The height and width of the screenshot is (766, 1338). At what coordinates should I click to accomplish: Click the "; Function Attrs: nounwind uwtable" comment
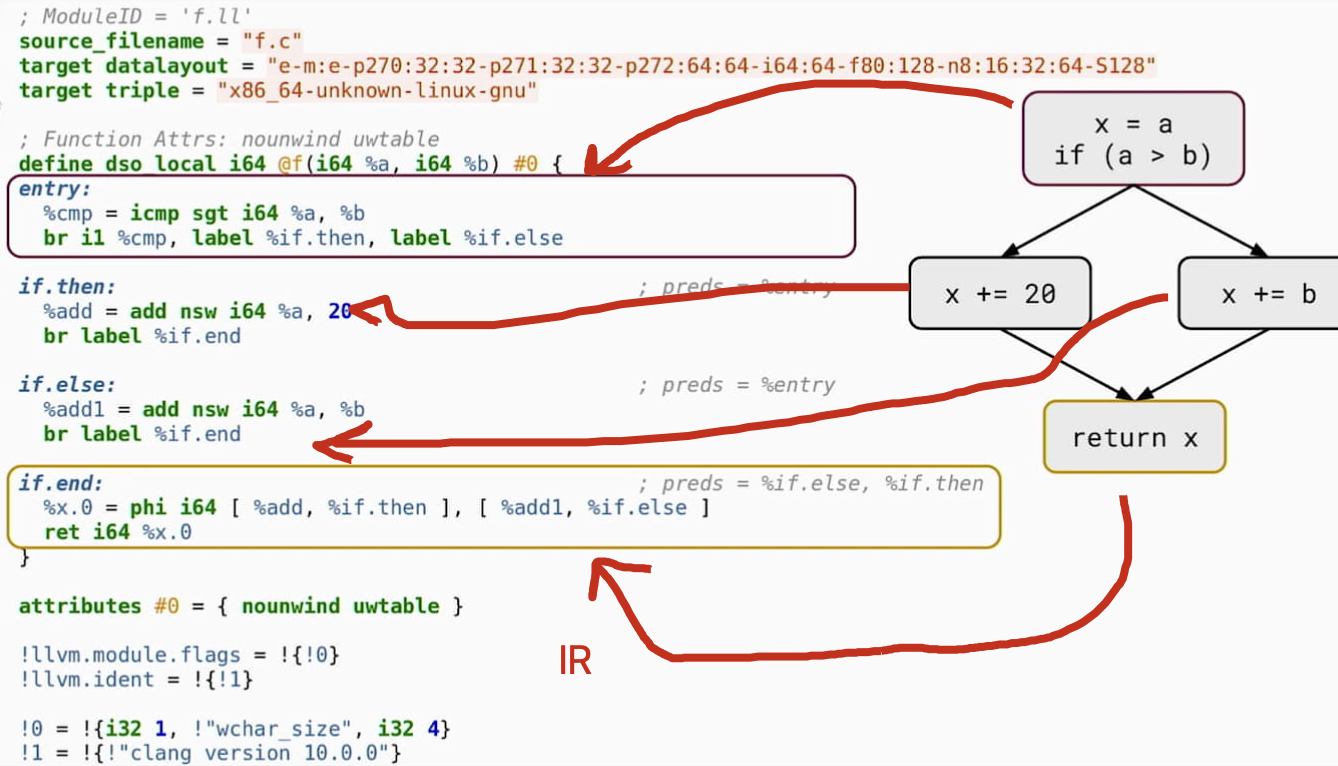(229, 139)
